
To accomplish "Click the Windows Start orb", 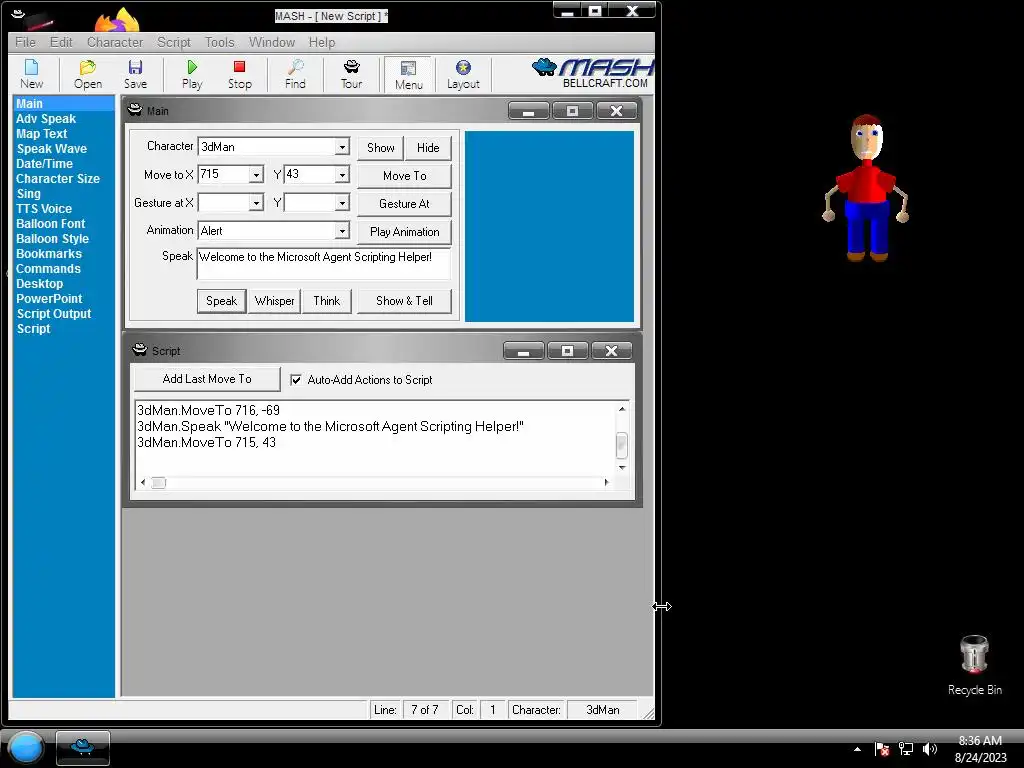I will 26,748.
